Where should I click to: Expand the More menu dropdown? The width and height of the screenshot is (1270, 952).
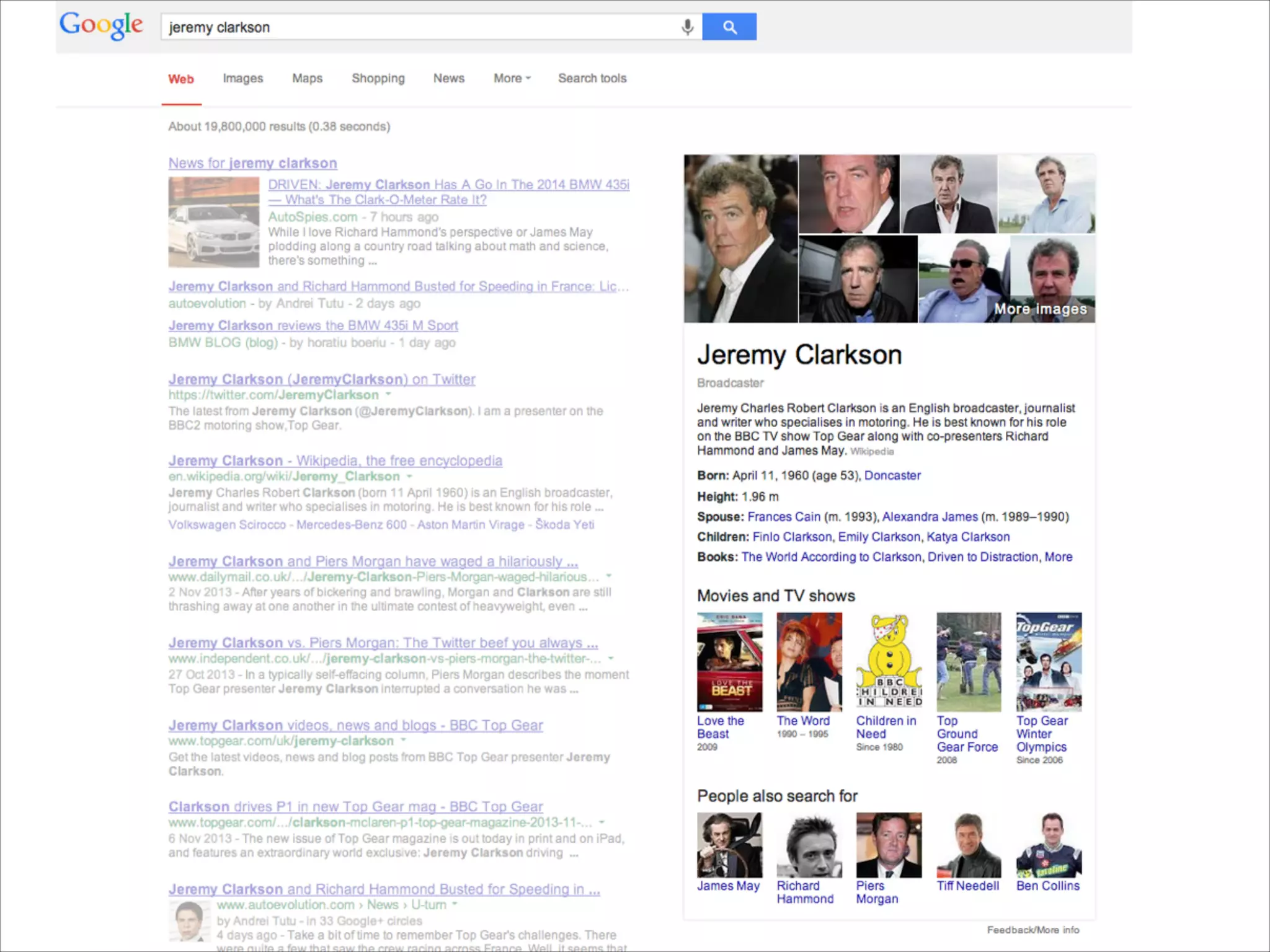(x=512, y=79)
